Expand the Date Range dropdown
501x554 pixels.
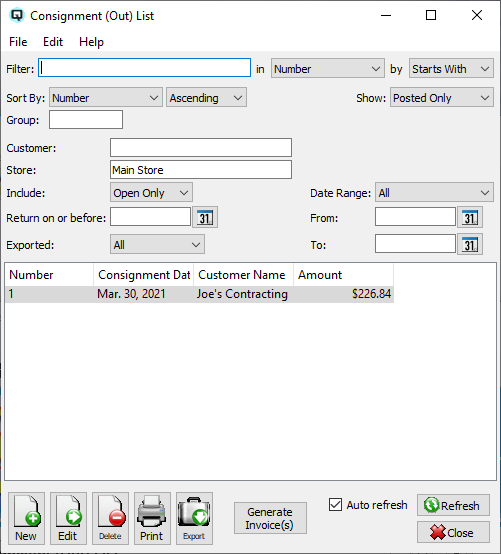(434, 193)
